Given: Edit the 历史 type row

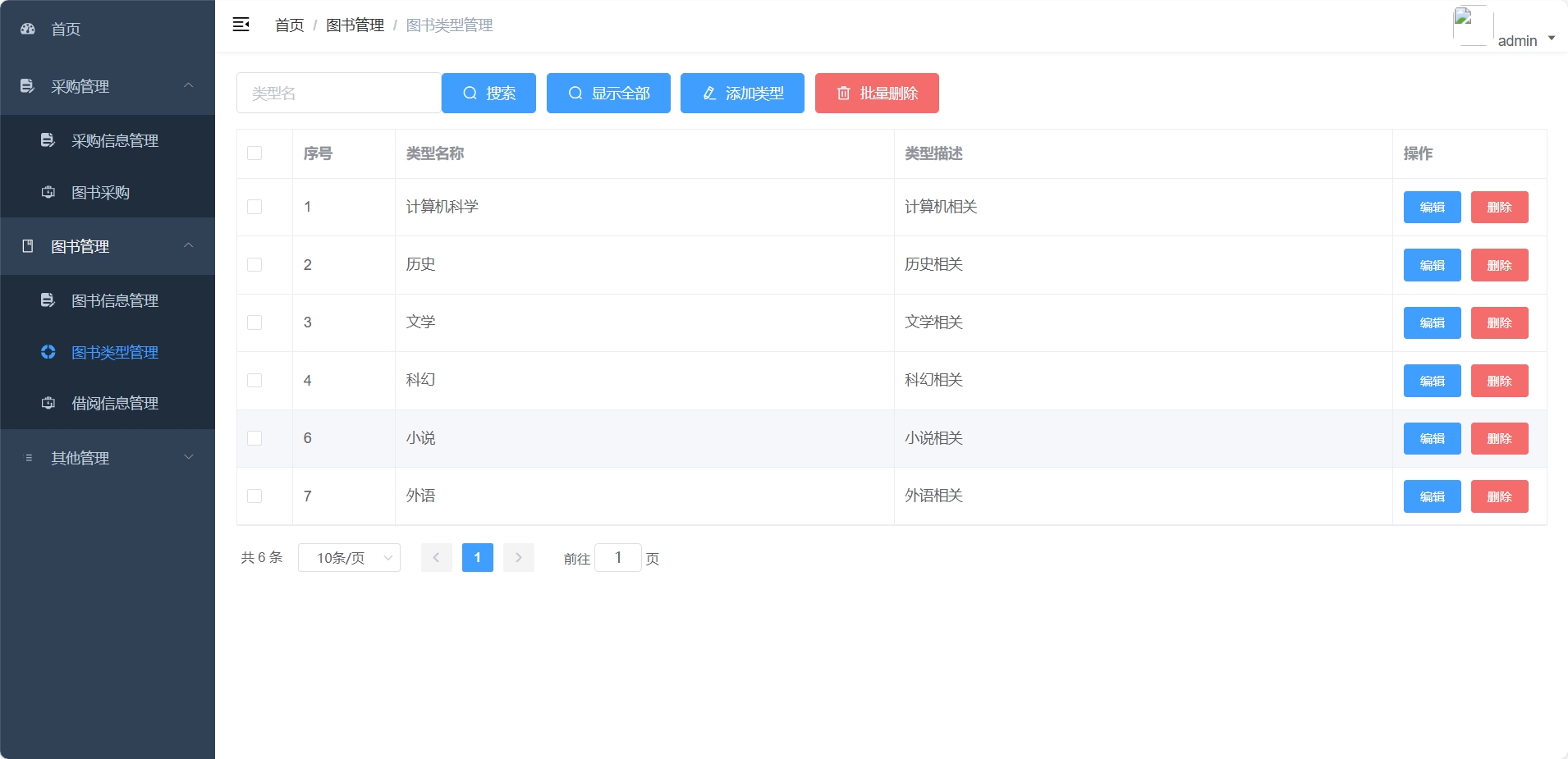Looking at the screenshot, I should click(x=1432, y=265).
